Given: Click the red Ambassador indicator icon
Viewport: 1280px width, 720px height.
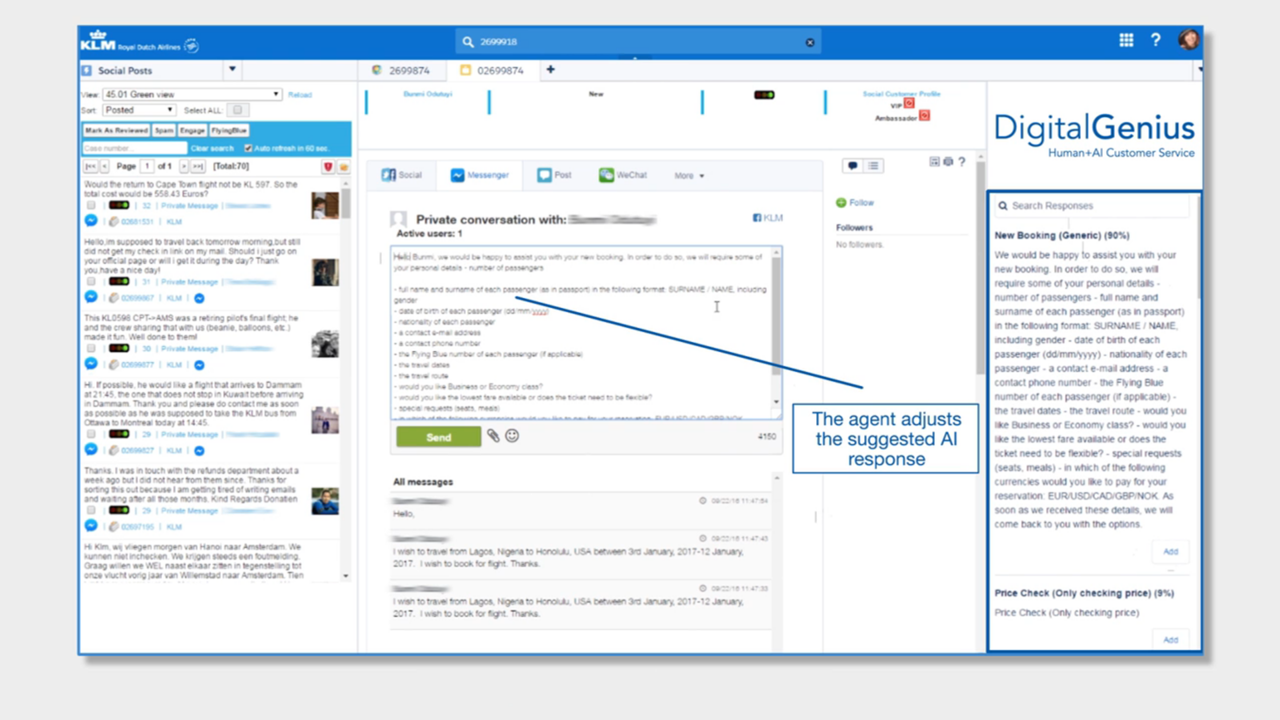Looking at the screenshot, I should (924, 116).
